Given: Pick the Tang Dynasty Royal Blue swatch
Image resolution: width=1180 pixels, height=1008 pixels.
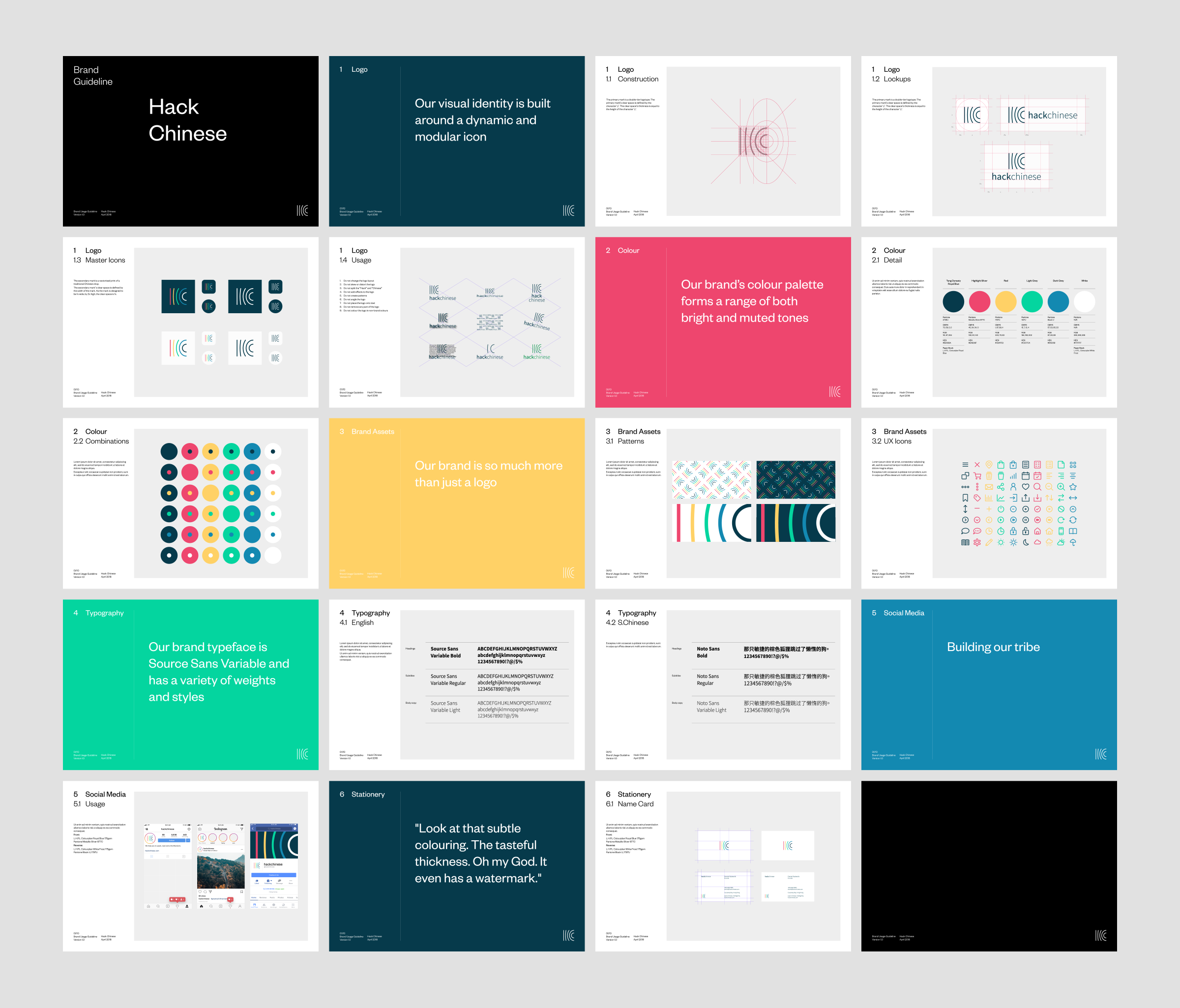Looking at the screenshot, I should 953,301.
